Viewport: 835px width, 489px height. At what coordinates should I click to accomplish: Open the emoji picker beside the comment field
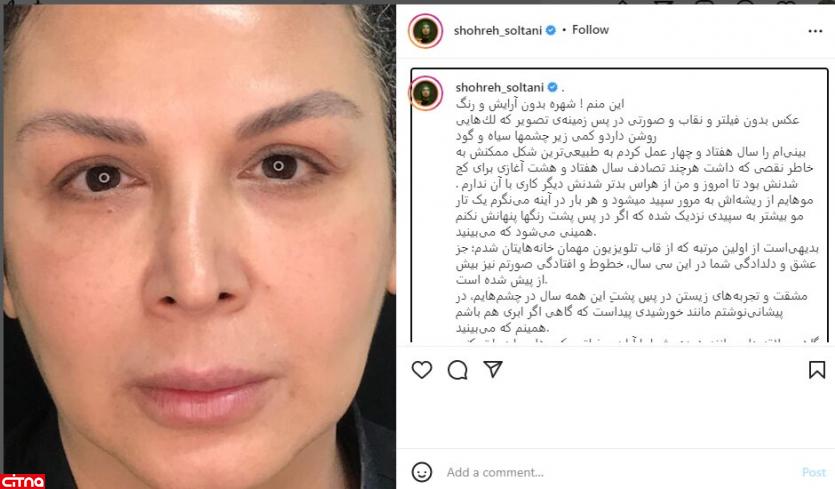(x=422, y=472)
